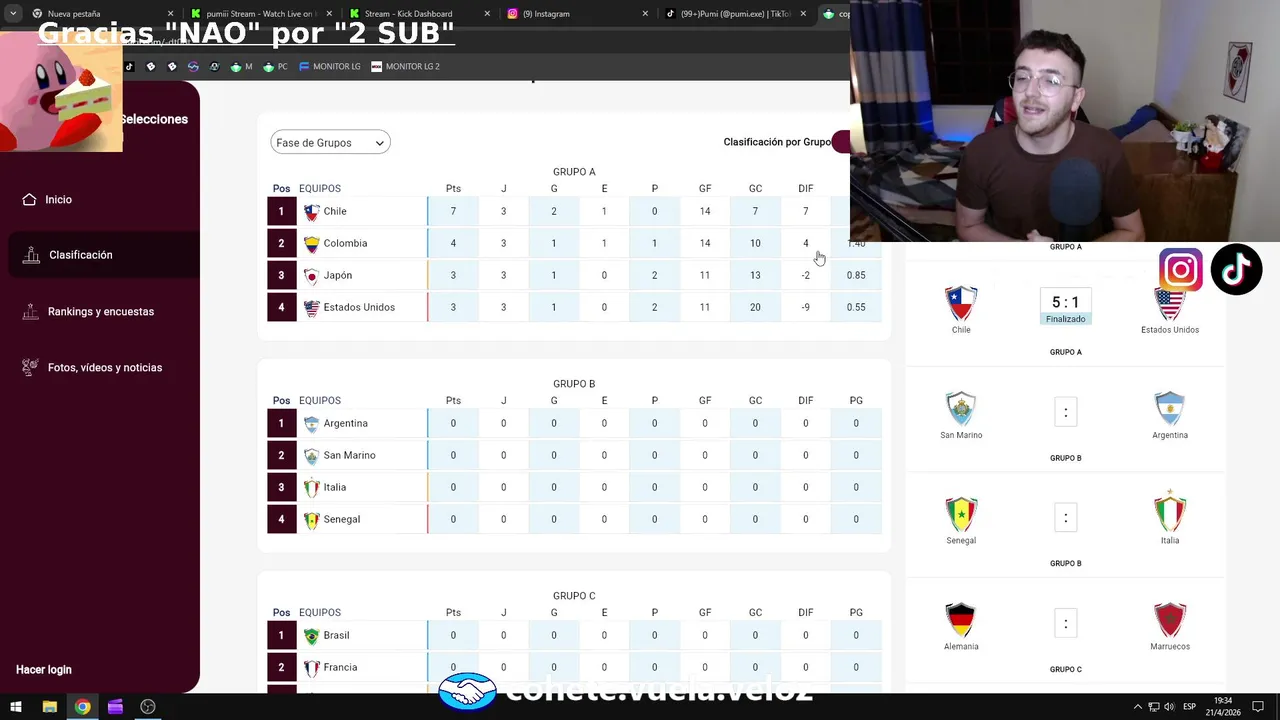Toggle Clasificación por Grupo switch
The image size is (1280, 720).
pos(840,142)
